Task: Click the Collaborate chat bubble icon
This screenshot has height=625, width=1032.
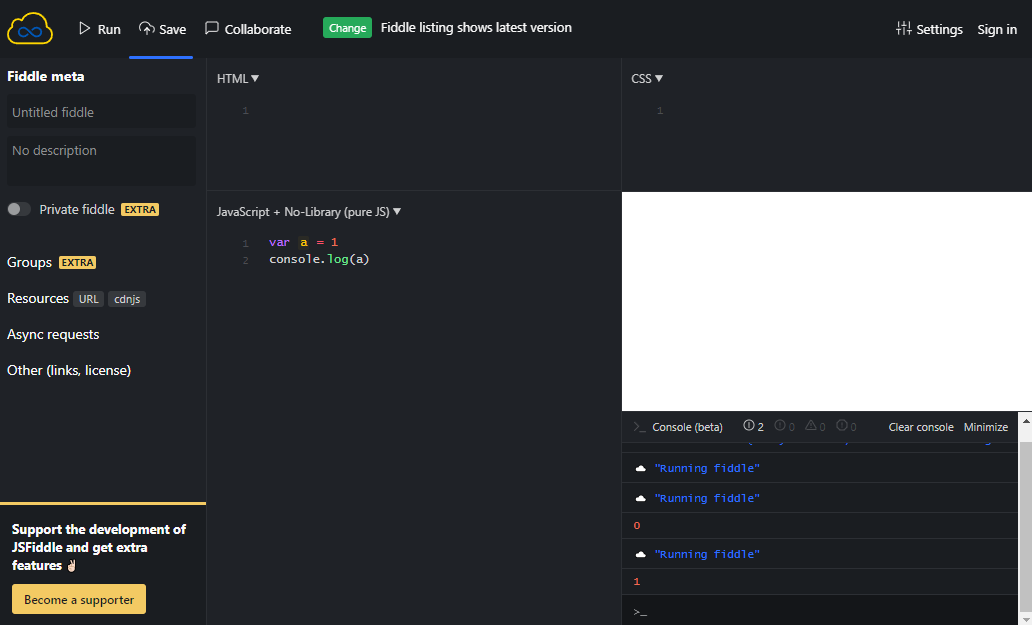Action: [211, 28]
